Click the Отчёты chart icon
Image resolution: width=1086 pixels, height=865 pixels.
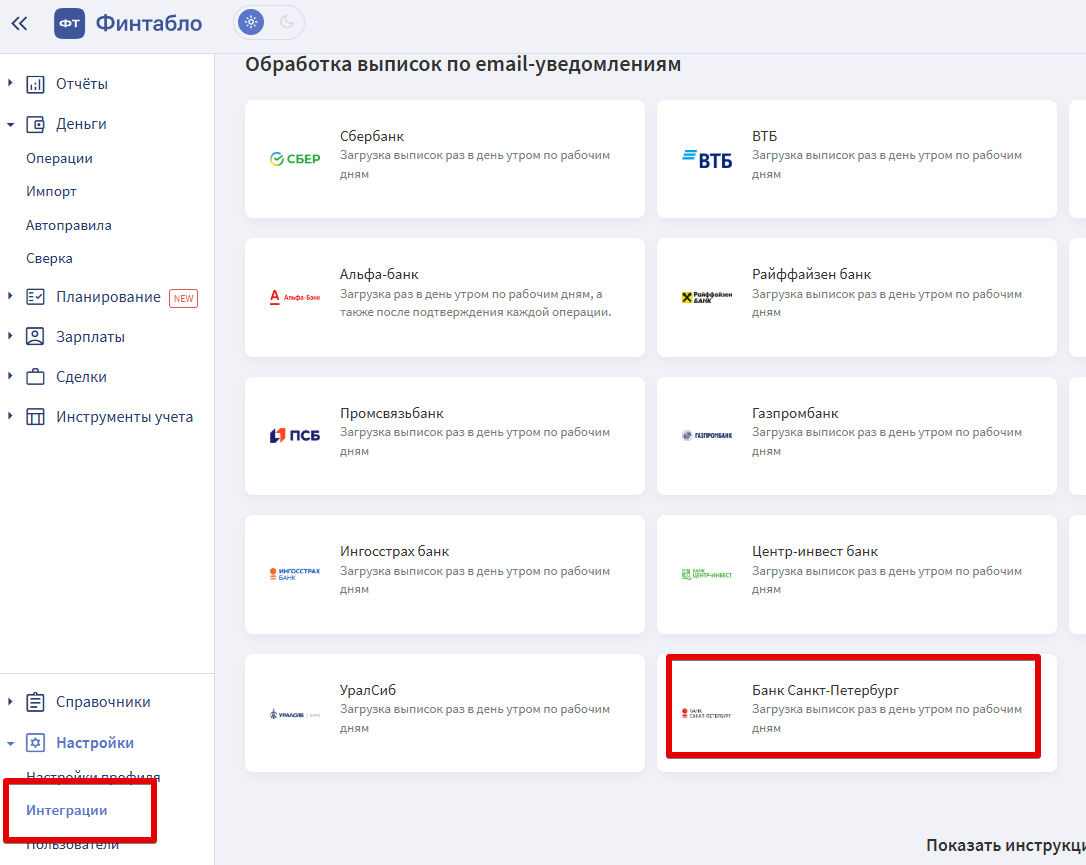click(x=35, y=84)
